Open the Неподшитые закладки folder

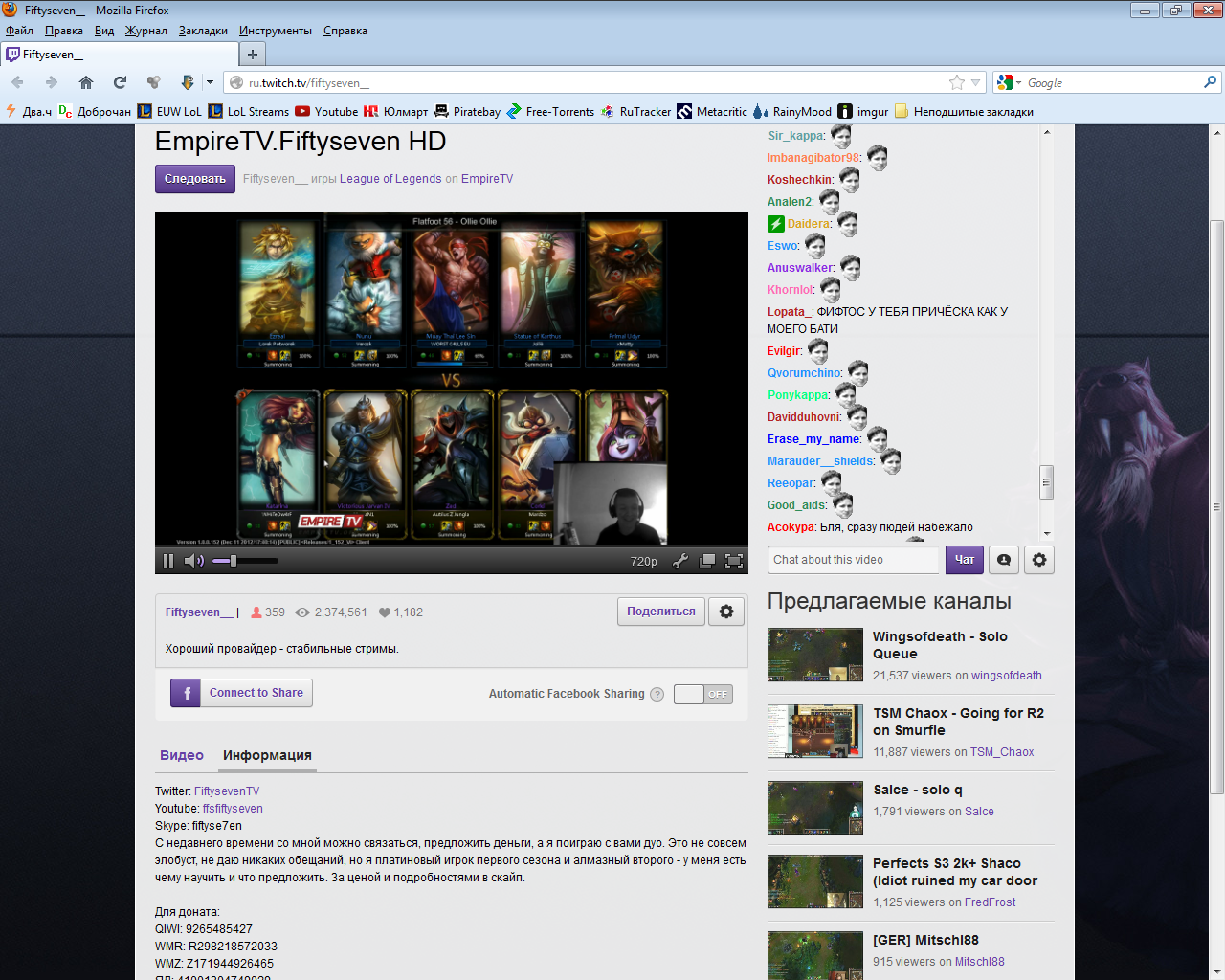pos(964,112)
